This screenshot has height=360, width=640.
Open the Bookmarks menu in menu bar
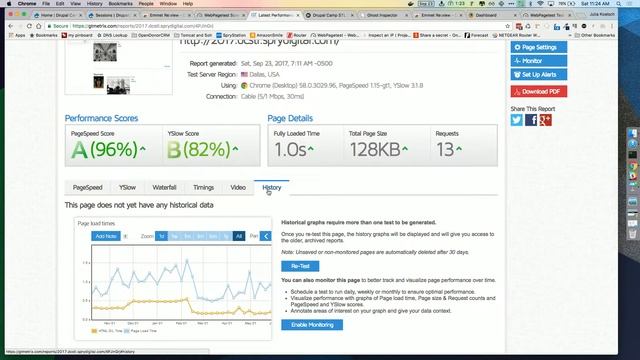click(x=120, y=4)
